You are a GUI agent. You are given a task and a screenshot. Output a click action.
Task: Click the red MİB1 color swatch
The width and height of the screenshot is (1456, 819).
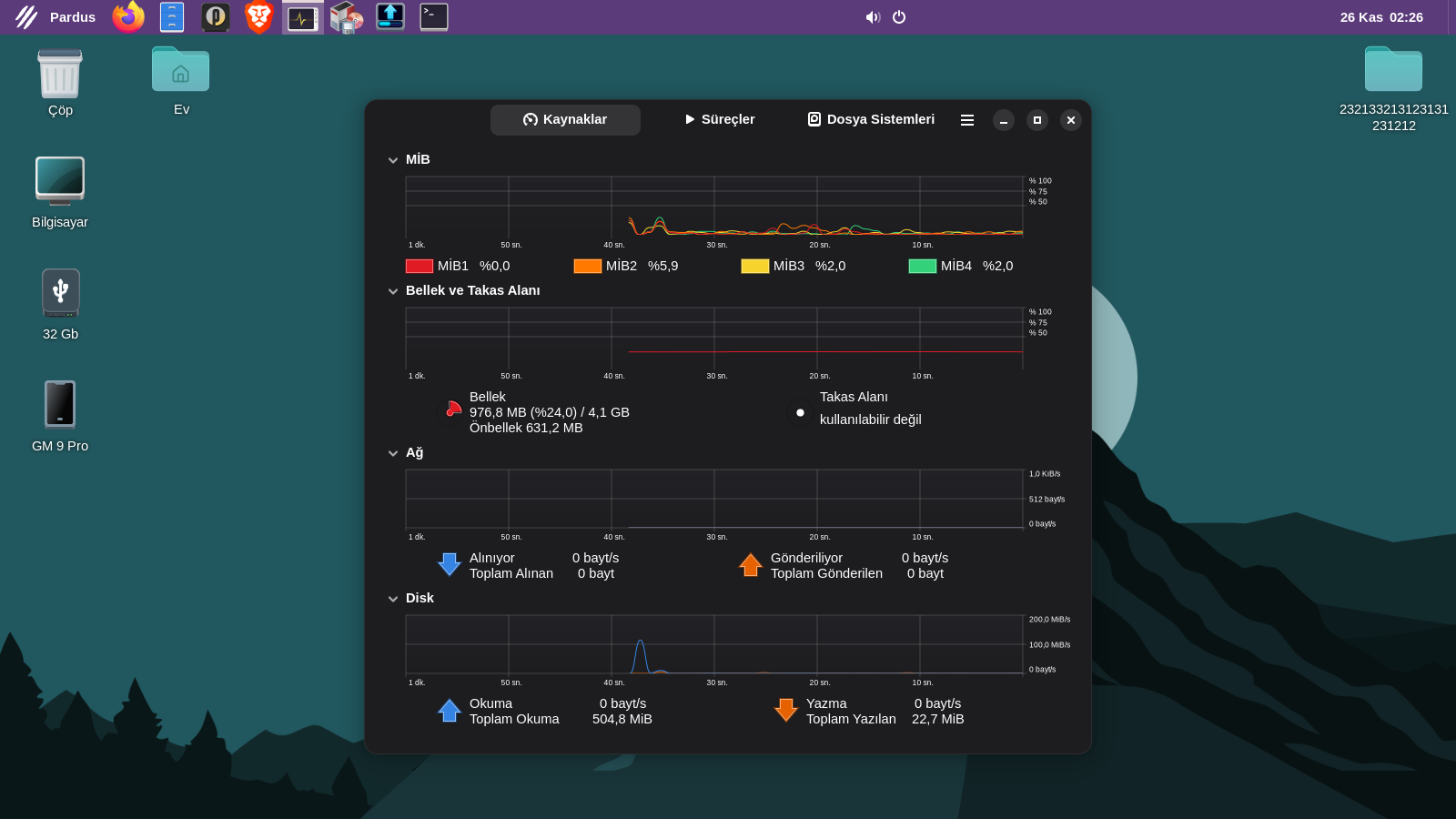click(x=420, y=266)
